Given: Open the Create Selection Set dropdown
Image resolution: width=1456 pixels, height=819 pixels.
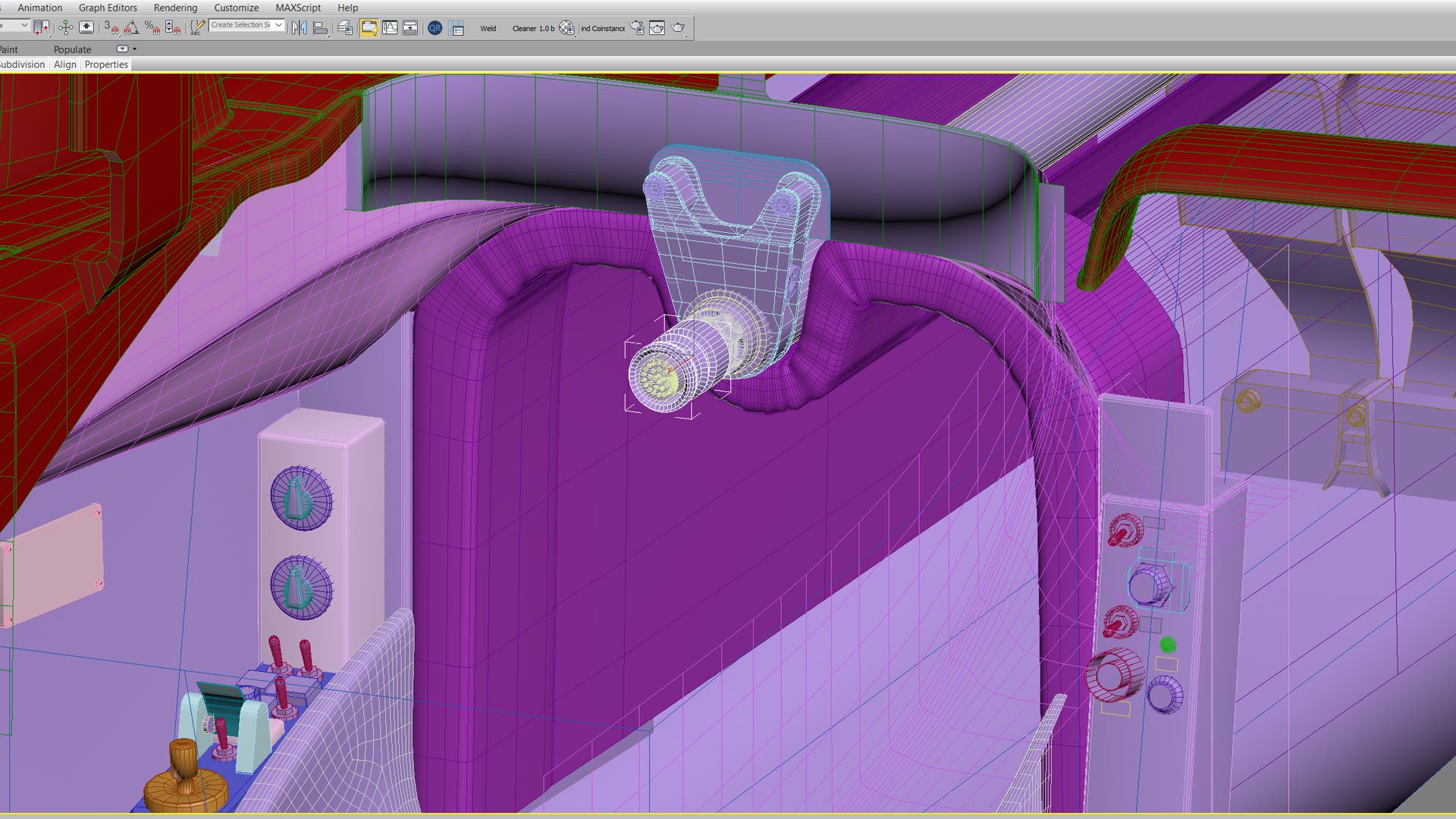Looking at the screenshot, I should 278,25.
